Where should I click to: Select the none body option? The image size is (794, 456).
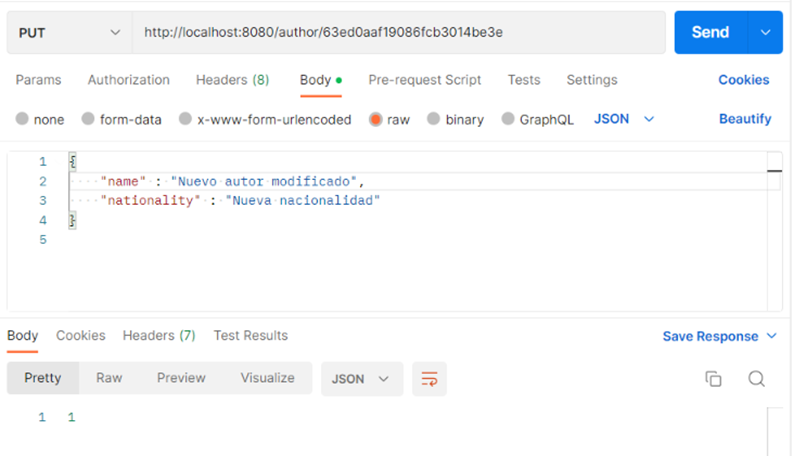23,119
